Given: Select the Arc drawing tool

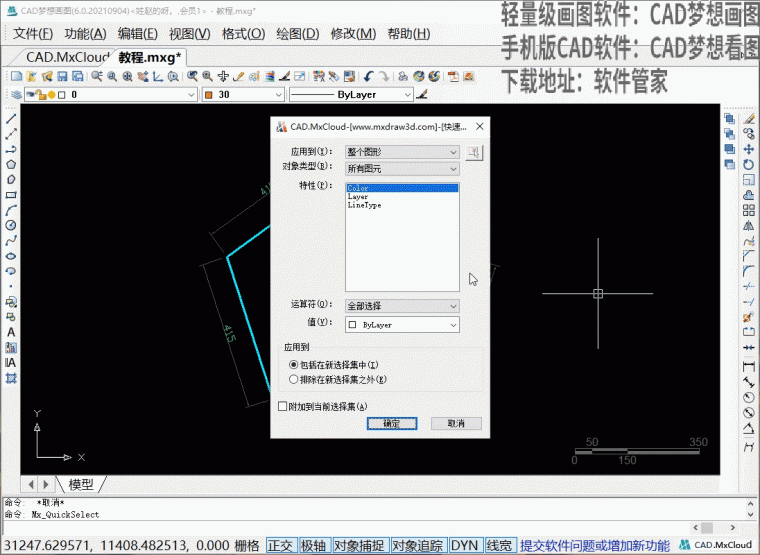Looking at the screenshot, I should 11,210.
